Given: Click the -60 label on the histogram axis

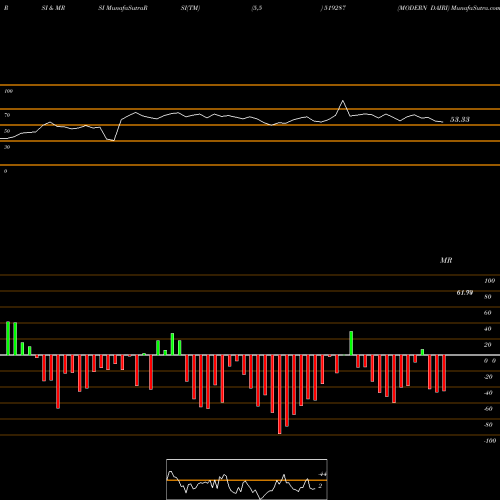Looking at the screenshot, I should coord(488,409).
